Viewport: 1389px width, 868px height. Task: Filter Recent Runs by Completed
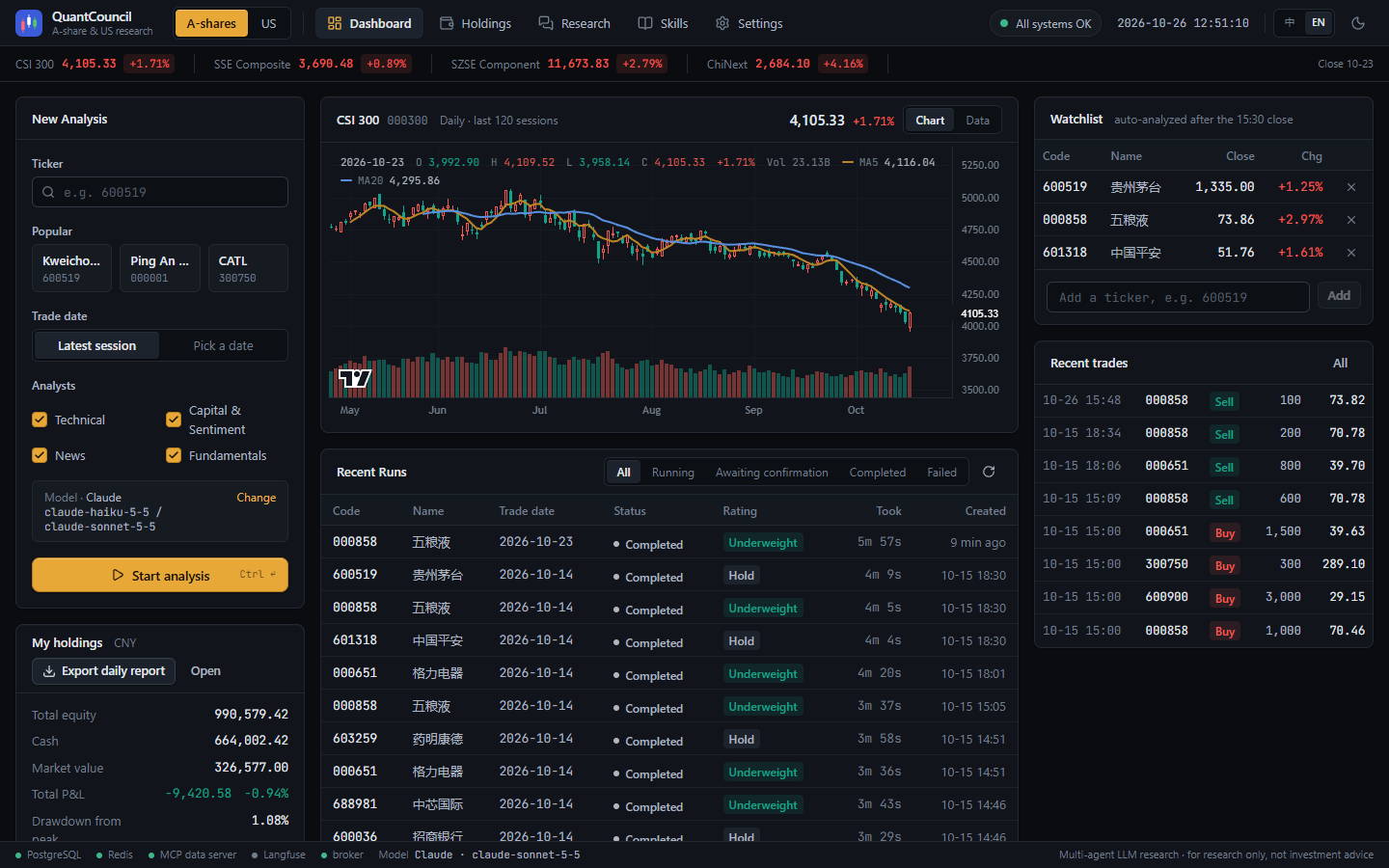click(x=878, y=472)
